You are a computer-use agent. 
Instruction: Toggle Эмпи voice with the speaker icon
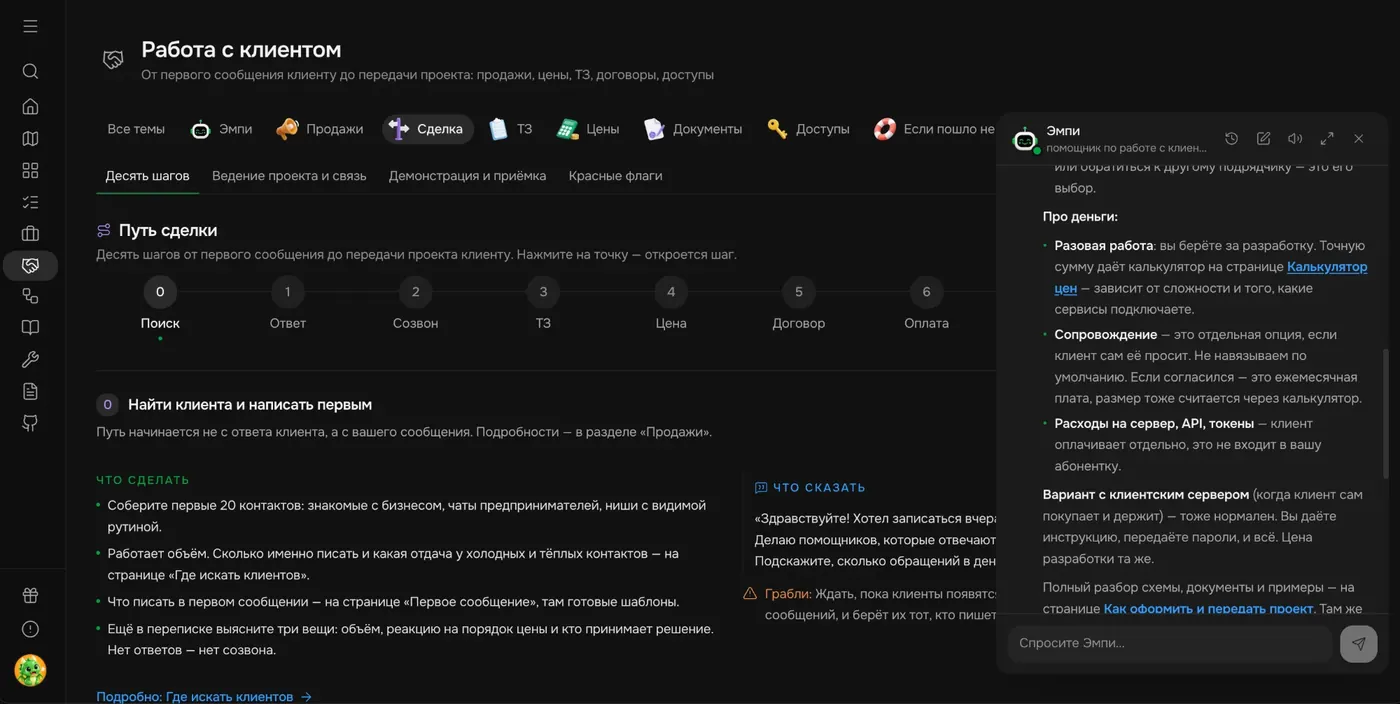click(x=1295, y=139)
